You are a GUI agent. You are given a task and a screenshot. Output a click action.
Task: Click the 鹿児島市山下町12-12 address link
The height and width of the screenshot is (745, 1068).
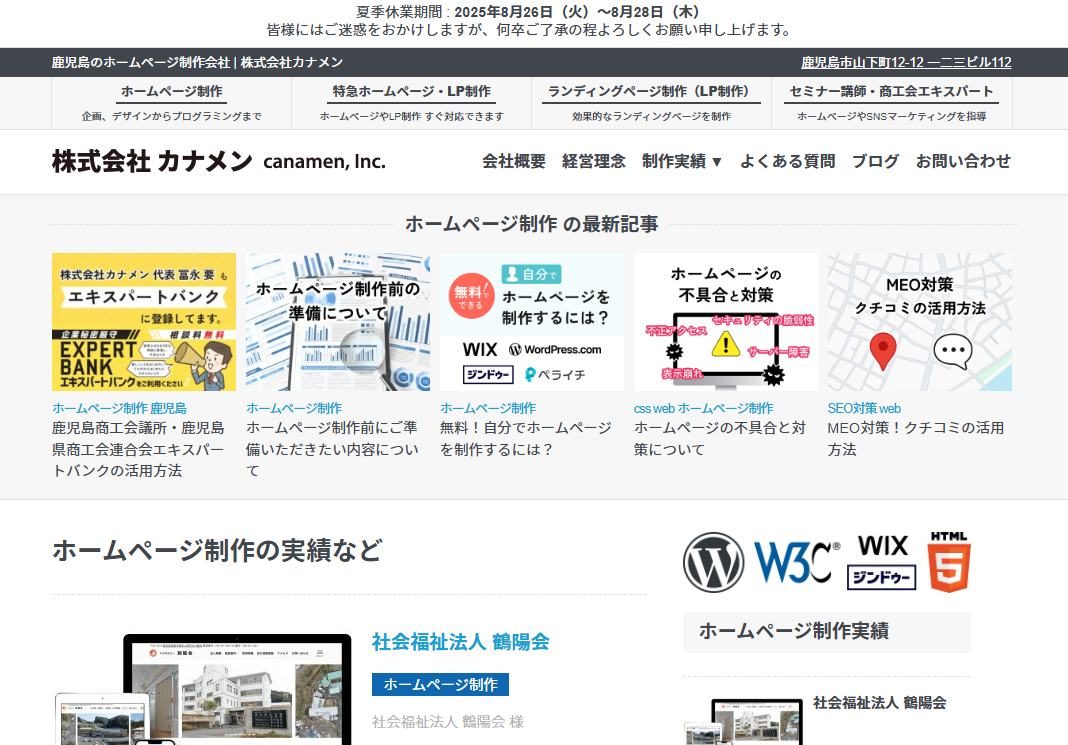pos(905,62)
